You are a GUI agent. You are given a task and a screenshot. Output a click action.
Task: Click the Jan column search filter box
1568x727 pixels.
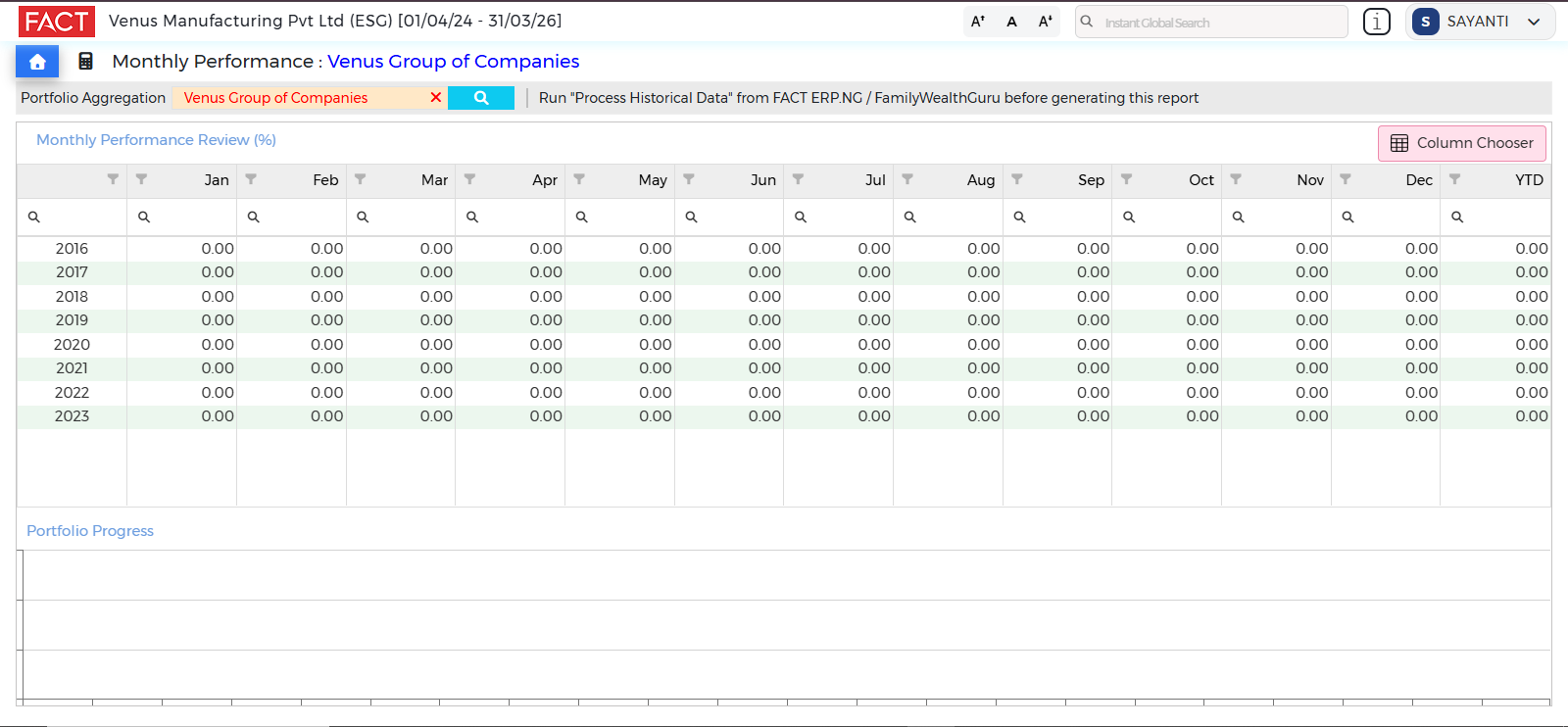point(181,217)
